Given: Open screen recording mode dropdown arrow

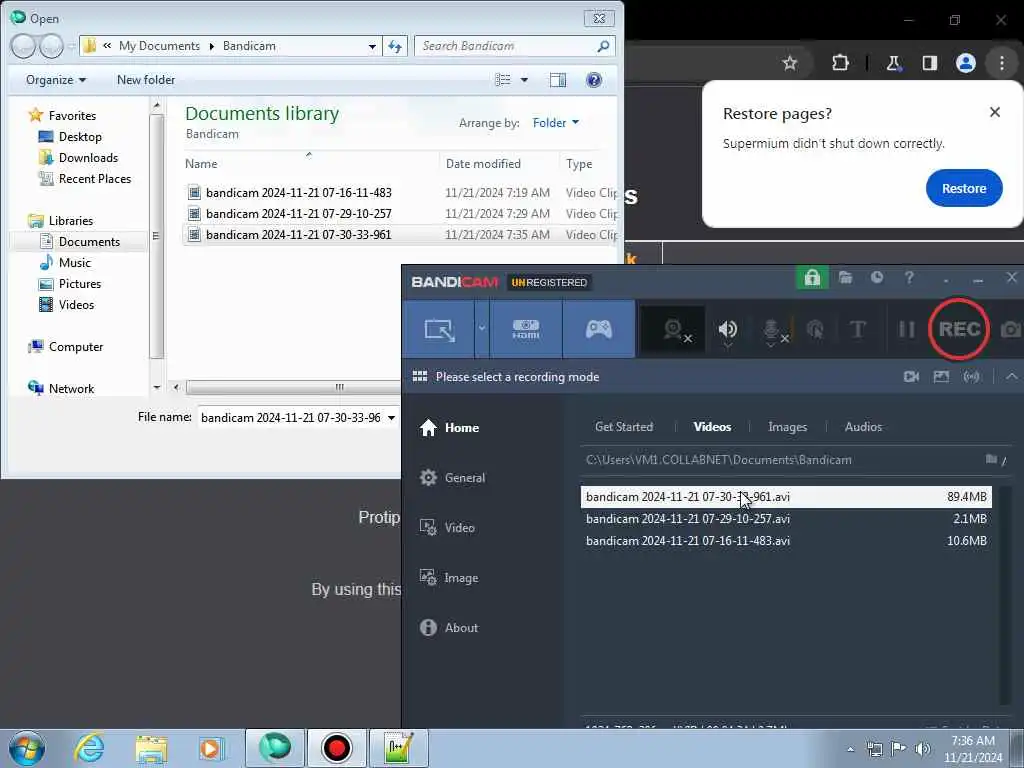Looking at the screenshot, I should pyautogui.click(x=482, y=329).
